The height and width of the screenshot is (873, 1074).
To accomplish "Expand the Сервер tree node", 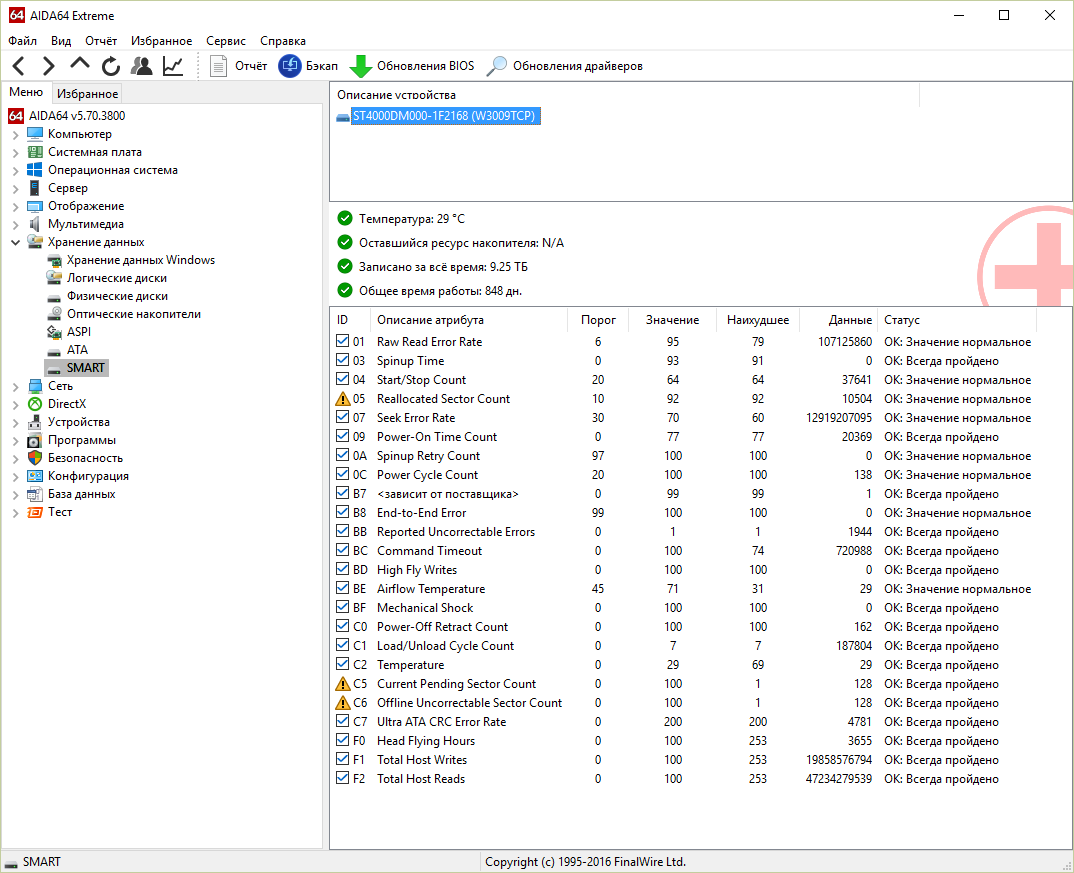I will (x=16, y=188).
